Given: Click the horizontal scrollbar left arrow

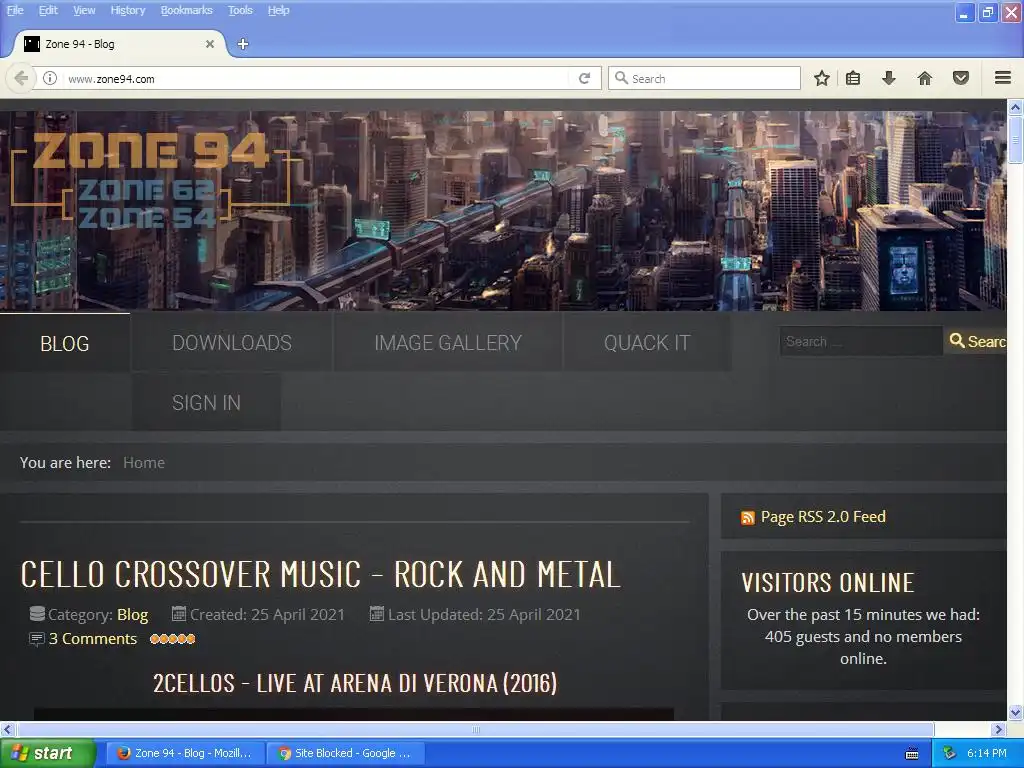Looking at the screenshot, I should pos(7,729).
